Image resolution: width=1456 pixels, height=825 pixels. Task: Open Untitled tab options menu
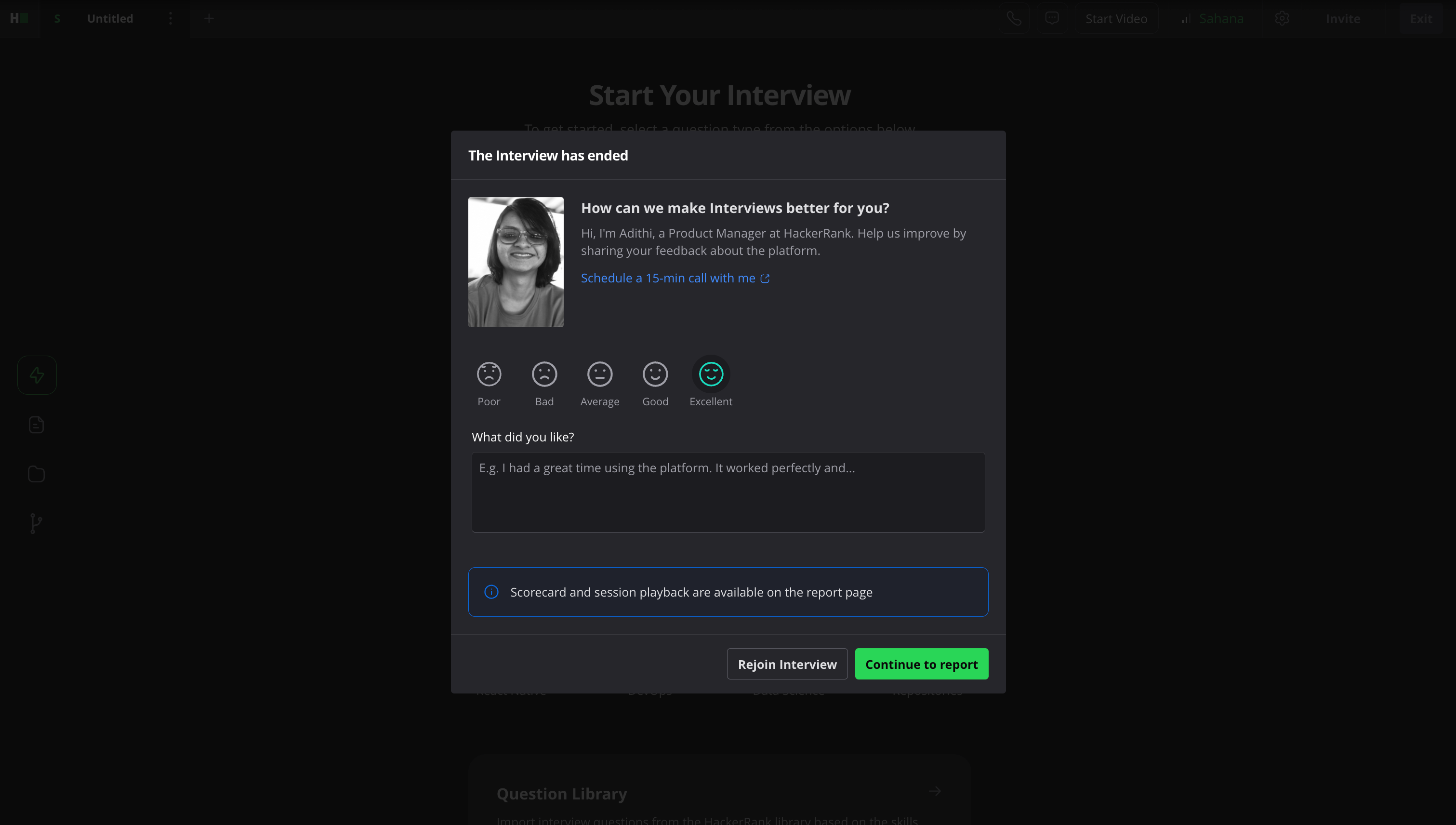[x=171, y=19]
